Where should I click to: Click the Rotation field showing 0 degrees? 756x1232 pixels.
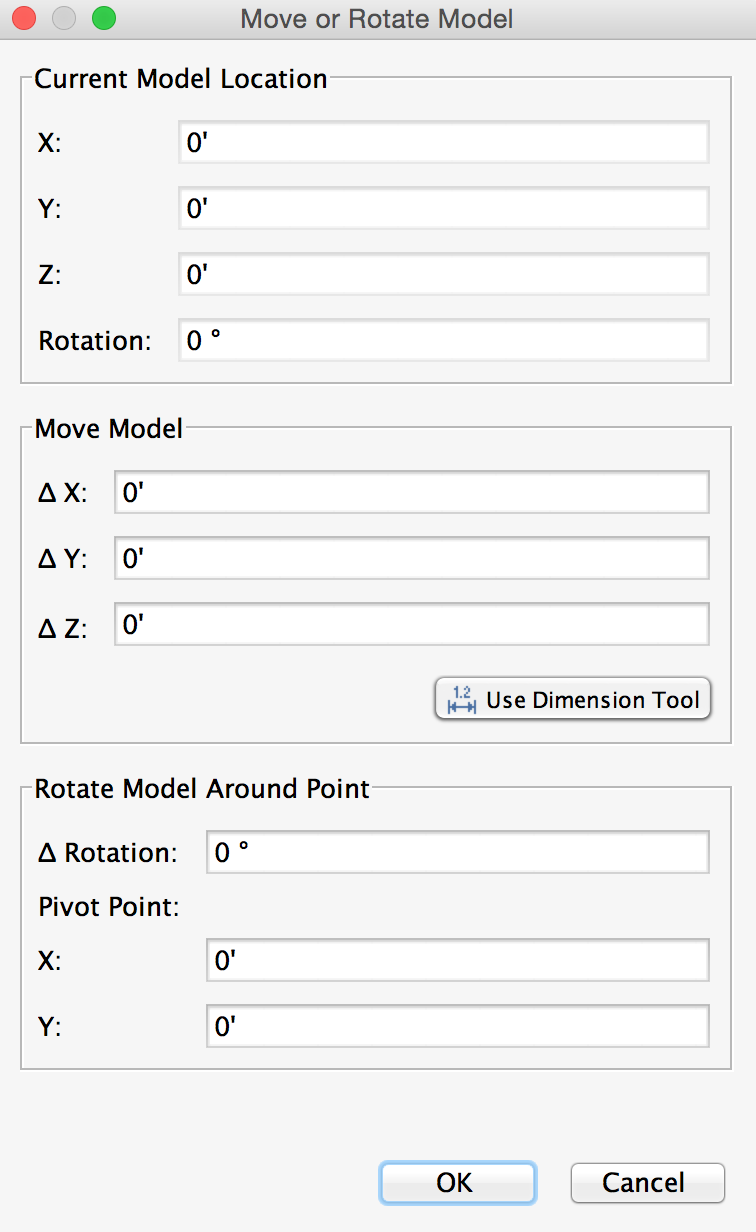coord(442,340)
